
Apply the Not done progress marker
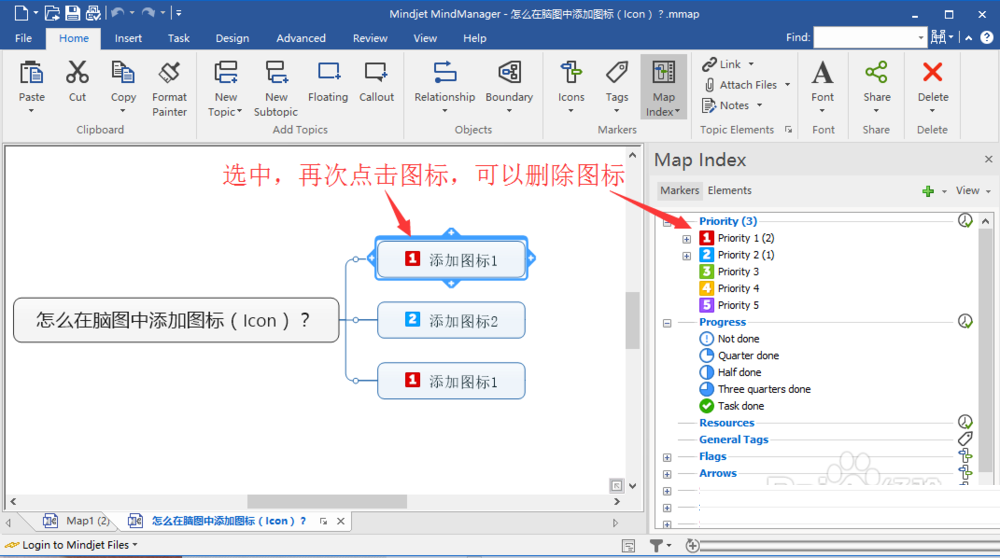[x=729, y=339]
